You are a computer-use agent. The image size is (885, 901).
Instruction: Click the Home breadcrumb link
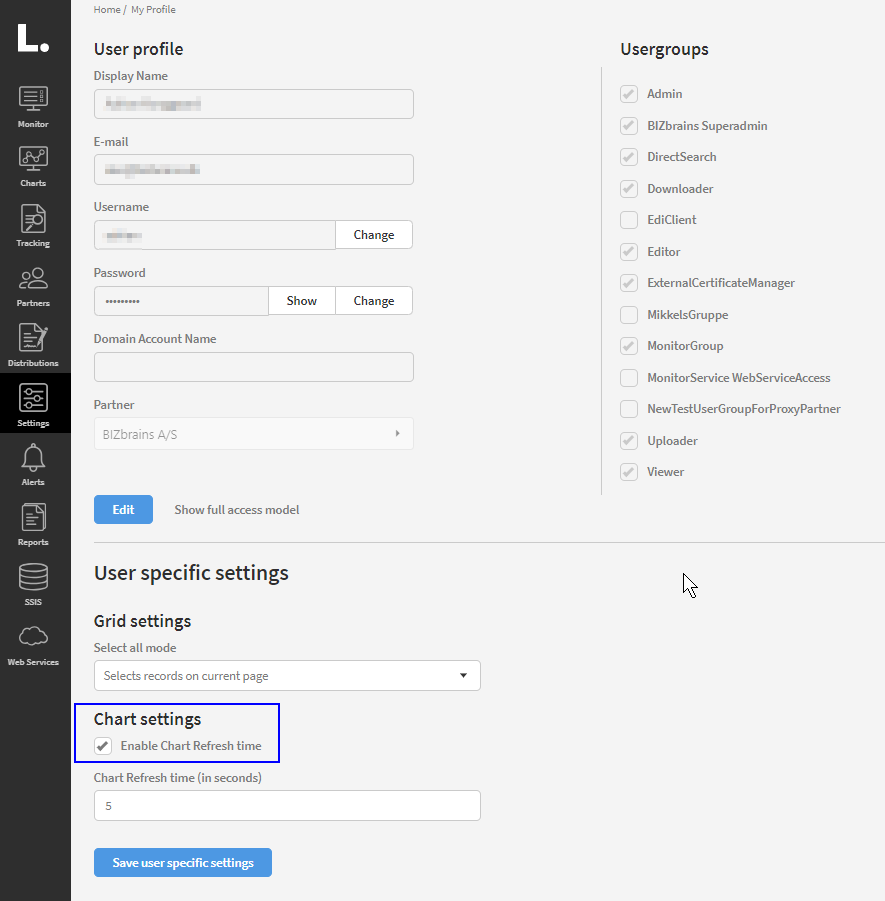click(x=106, y=9)
